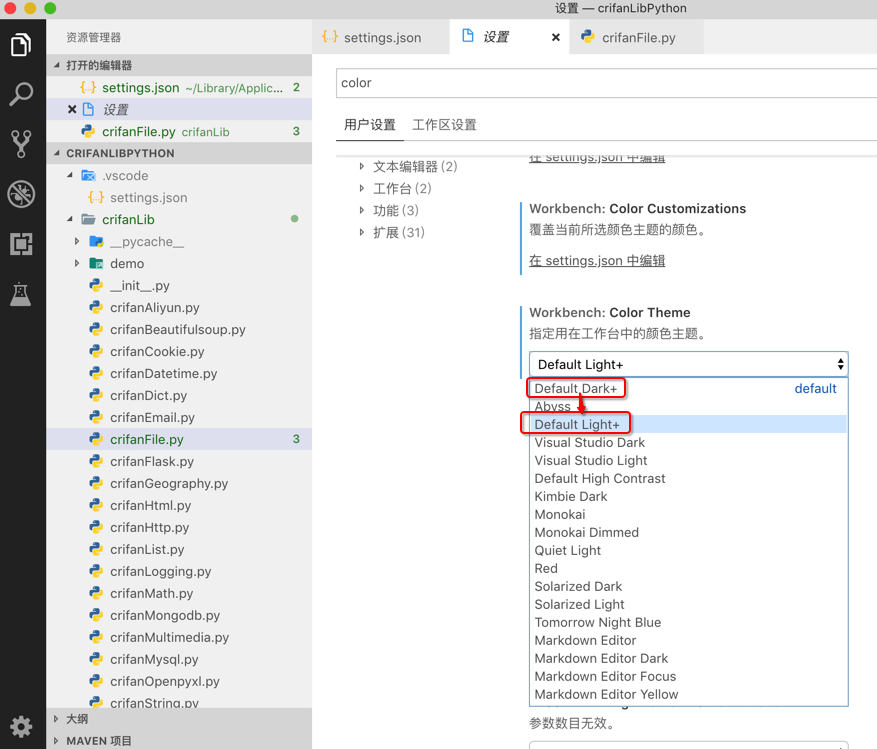Screen dimensions: 877x749
Task: Choose Visual Studio Dark theme
Action: [x=689, y=442]
